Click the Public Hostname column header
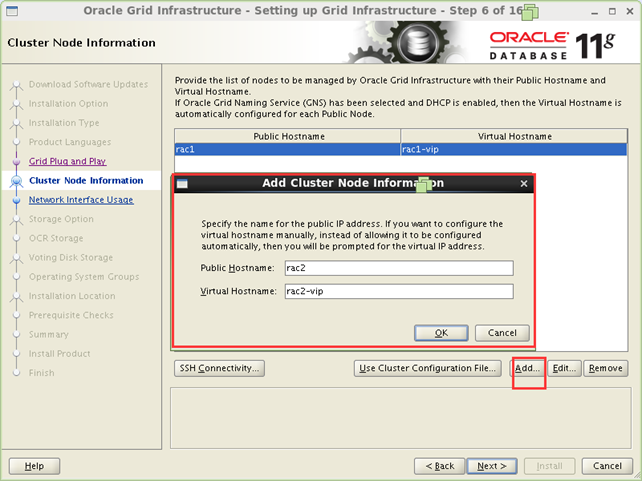 [287, 136]
